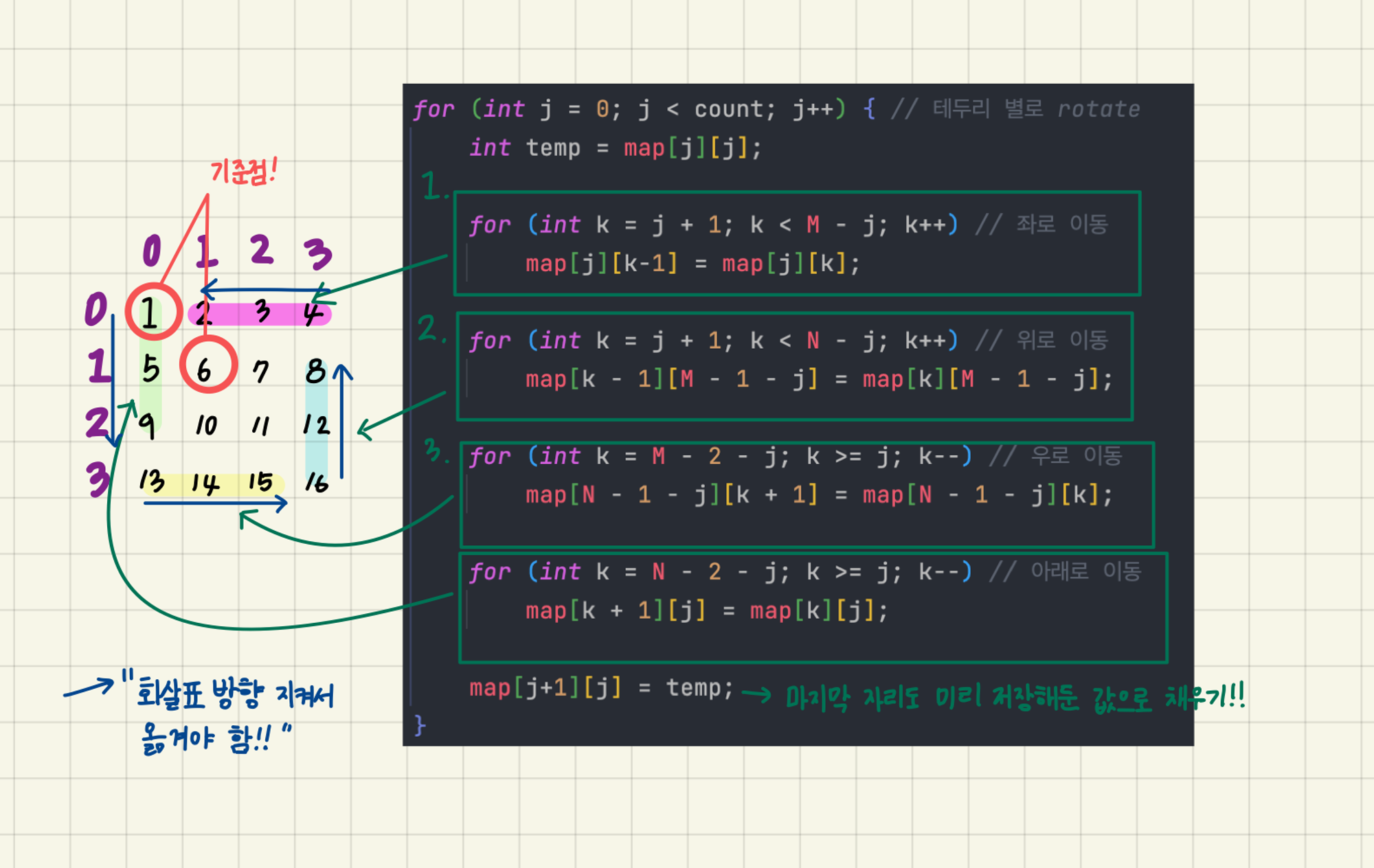This screenshot has width=1374, height=868.
Task: Click the comment '// 아래로 이동'
Action: pyautogui.click(x=1065, y=571)
